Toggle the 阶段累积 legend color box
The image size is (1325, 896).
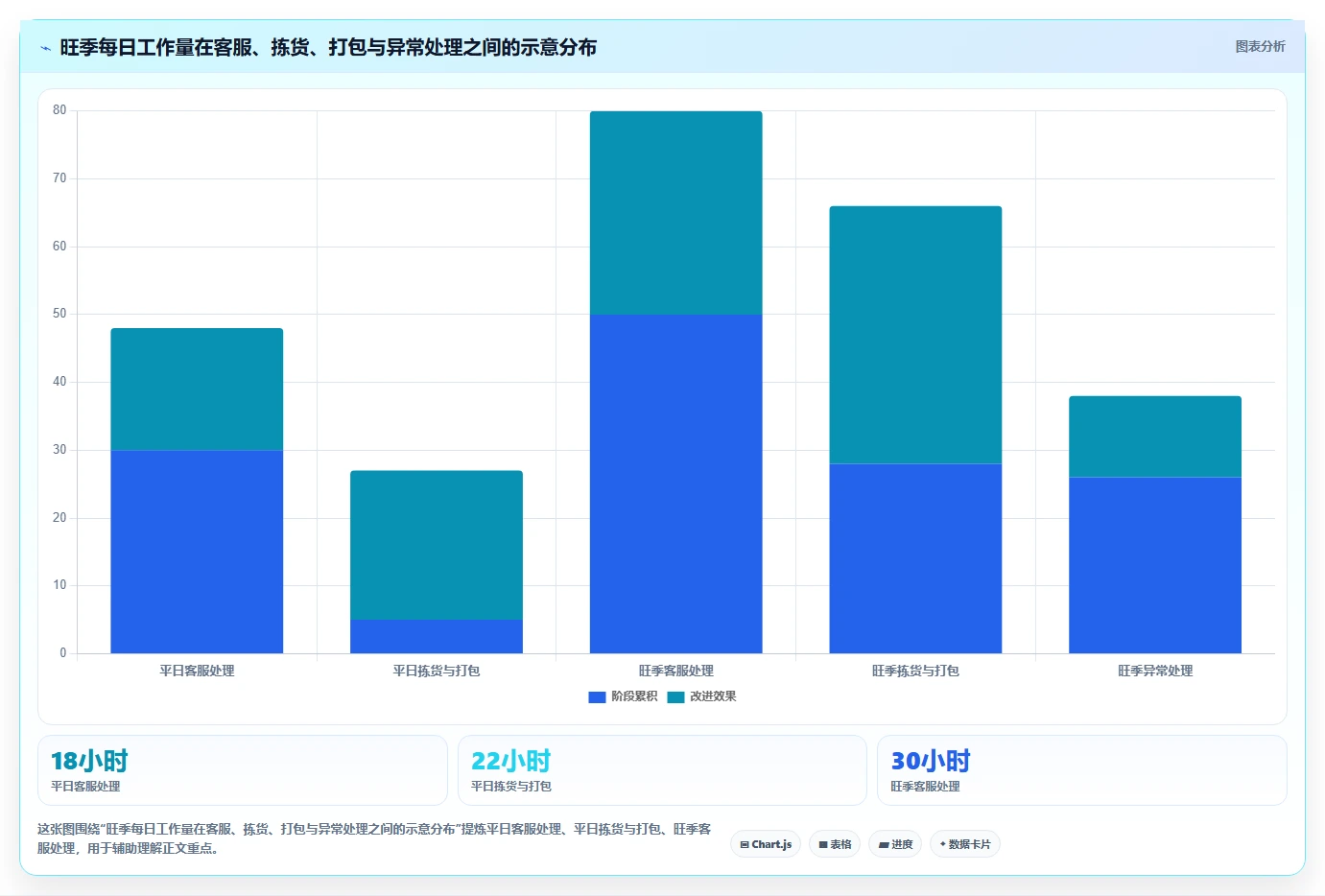(597, 697)
